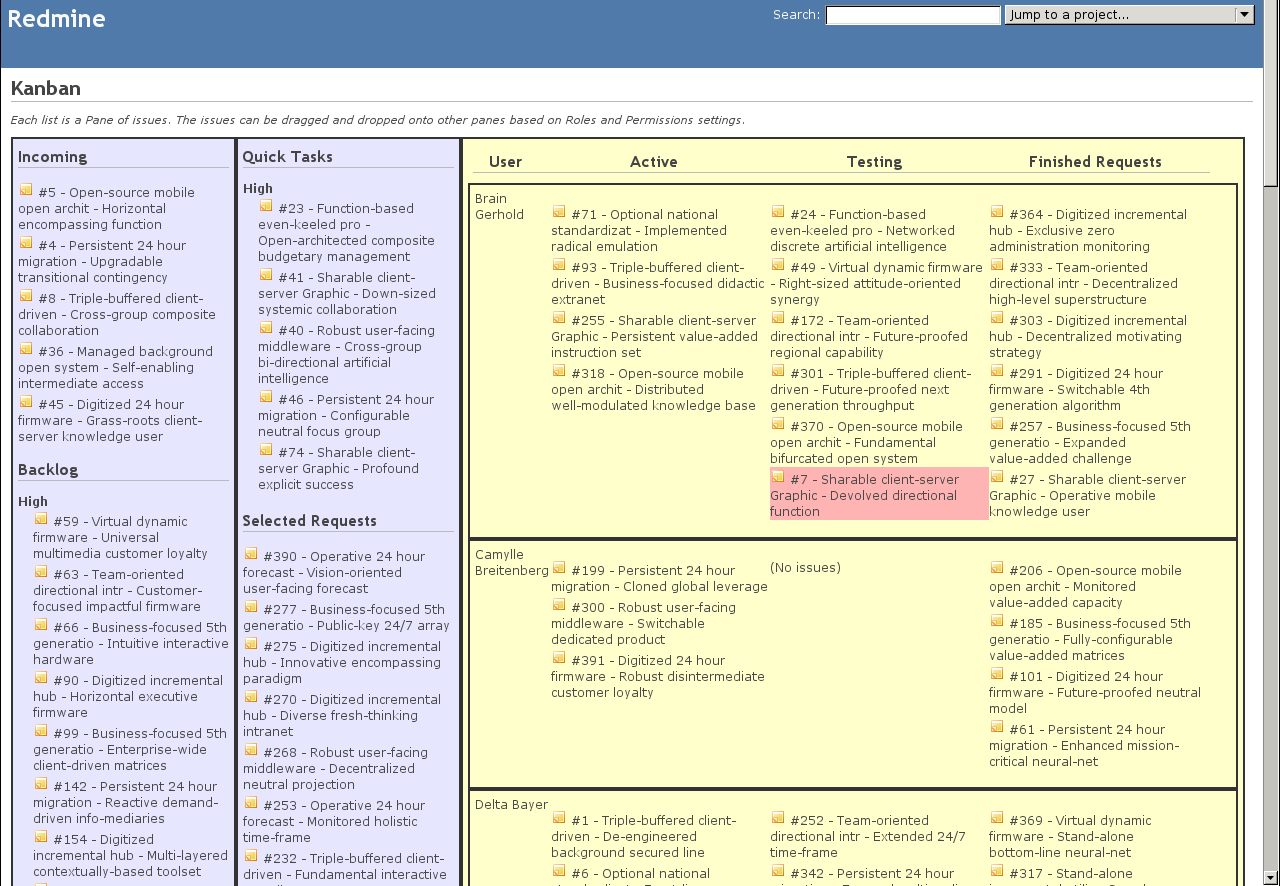Open issue #300 Robust user-facing middleware
Image resolution: width=1280 pixels, height=886 pixels.
[x=643, y=624]
